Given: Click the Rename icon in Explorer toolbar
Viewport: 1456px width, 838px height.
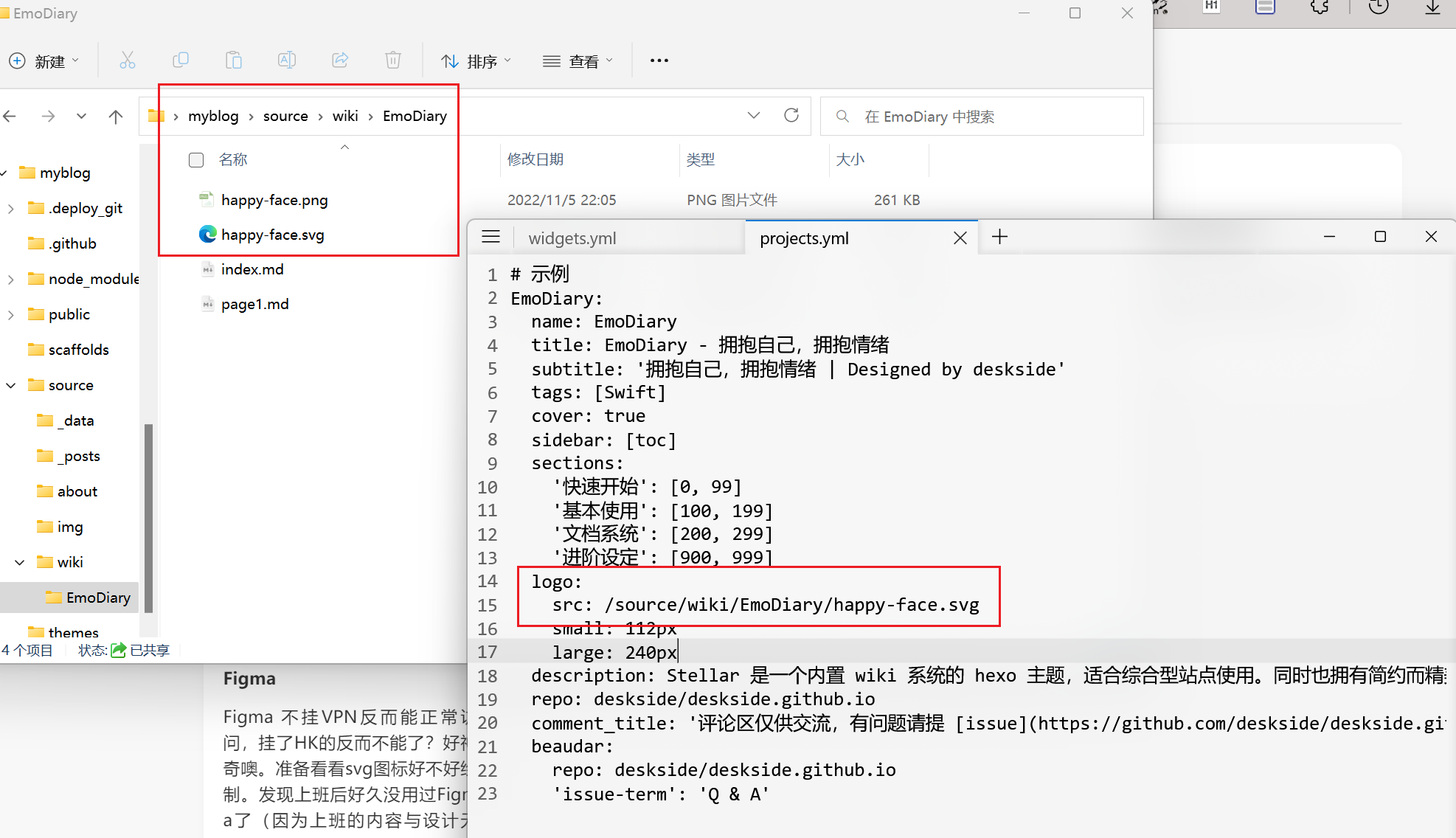Looking at the screenshot, I should click(287, 60).
